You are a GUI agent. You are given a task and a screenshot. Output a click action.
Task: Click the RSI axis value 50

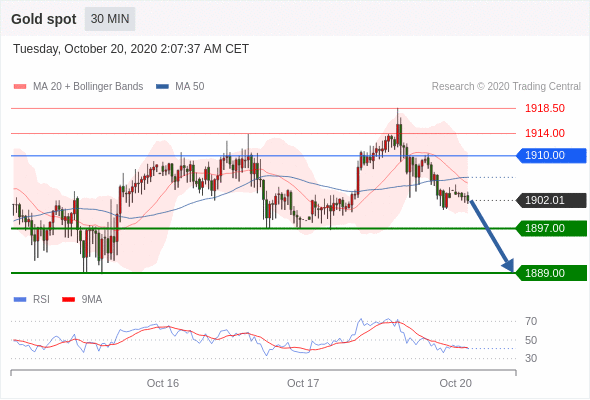[x=531, y=340]
